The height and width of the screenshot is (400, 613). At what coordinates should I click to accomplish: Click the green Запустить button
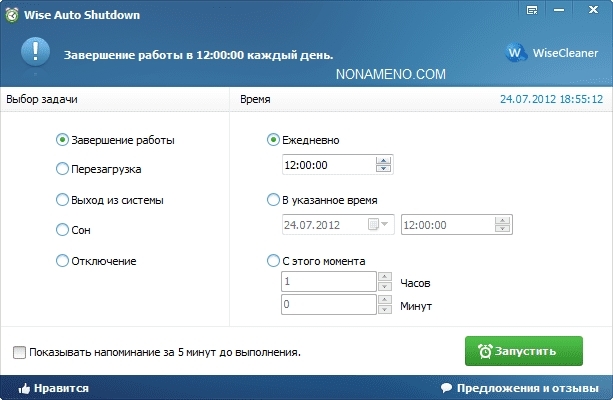524,351
